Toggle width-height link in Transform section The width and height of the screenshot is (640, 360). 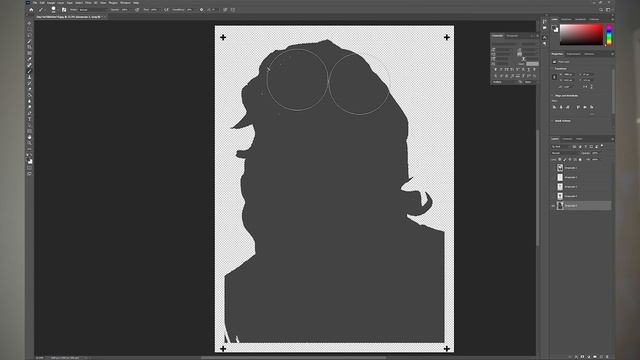pos(554,77)
